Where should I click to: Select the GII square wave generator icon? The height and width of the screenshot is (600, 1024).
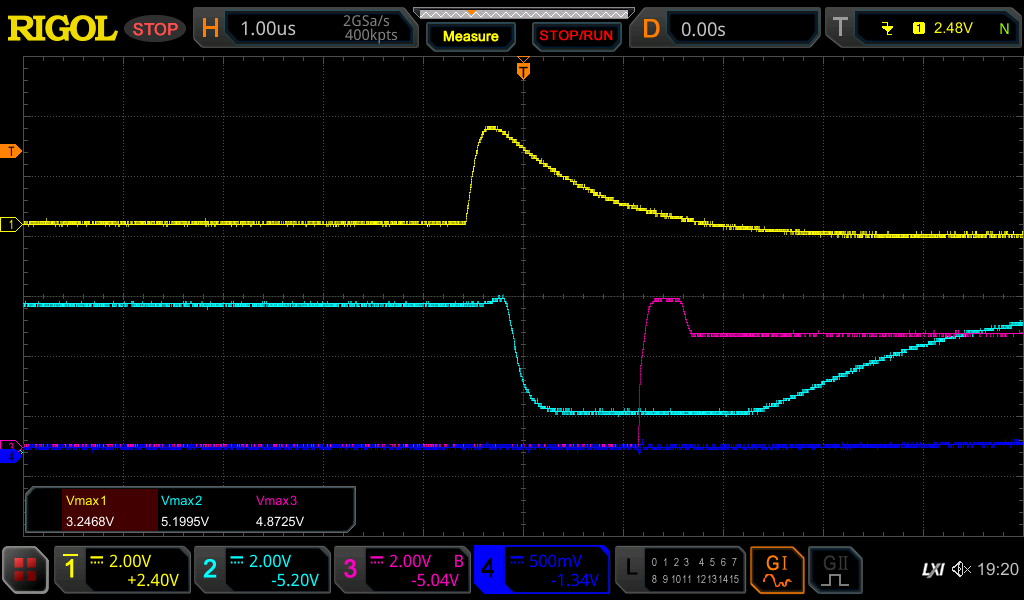(835, 570)
